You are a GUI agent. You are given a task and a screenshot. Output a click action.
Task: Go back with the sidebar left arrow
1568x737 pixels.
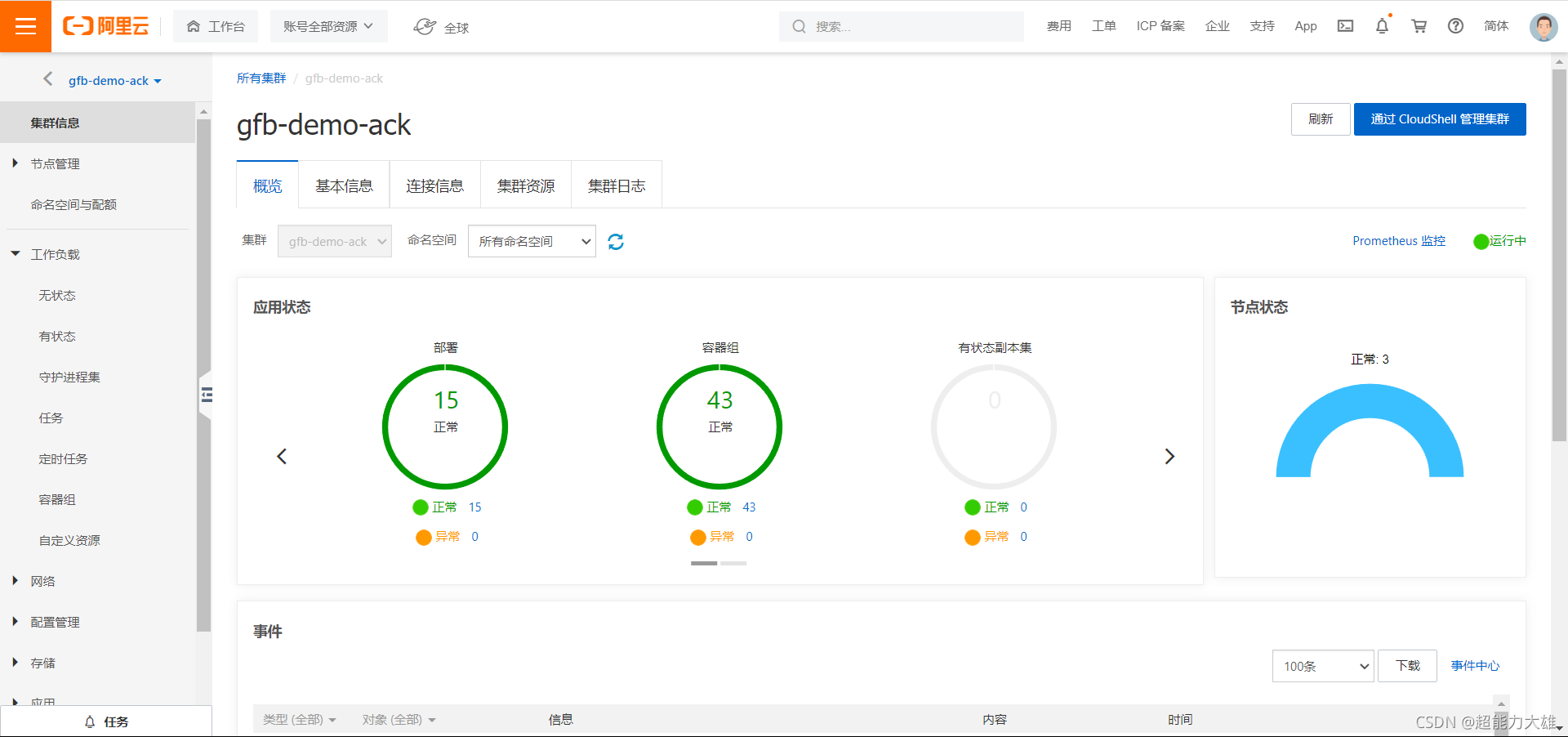click(47, 78)
